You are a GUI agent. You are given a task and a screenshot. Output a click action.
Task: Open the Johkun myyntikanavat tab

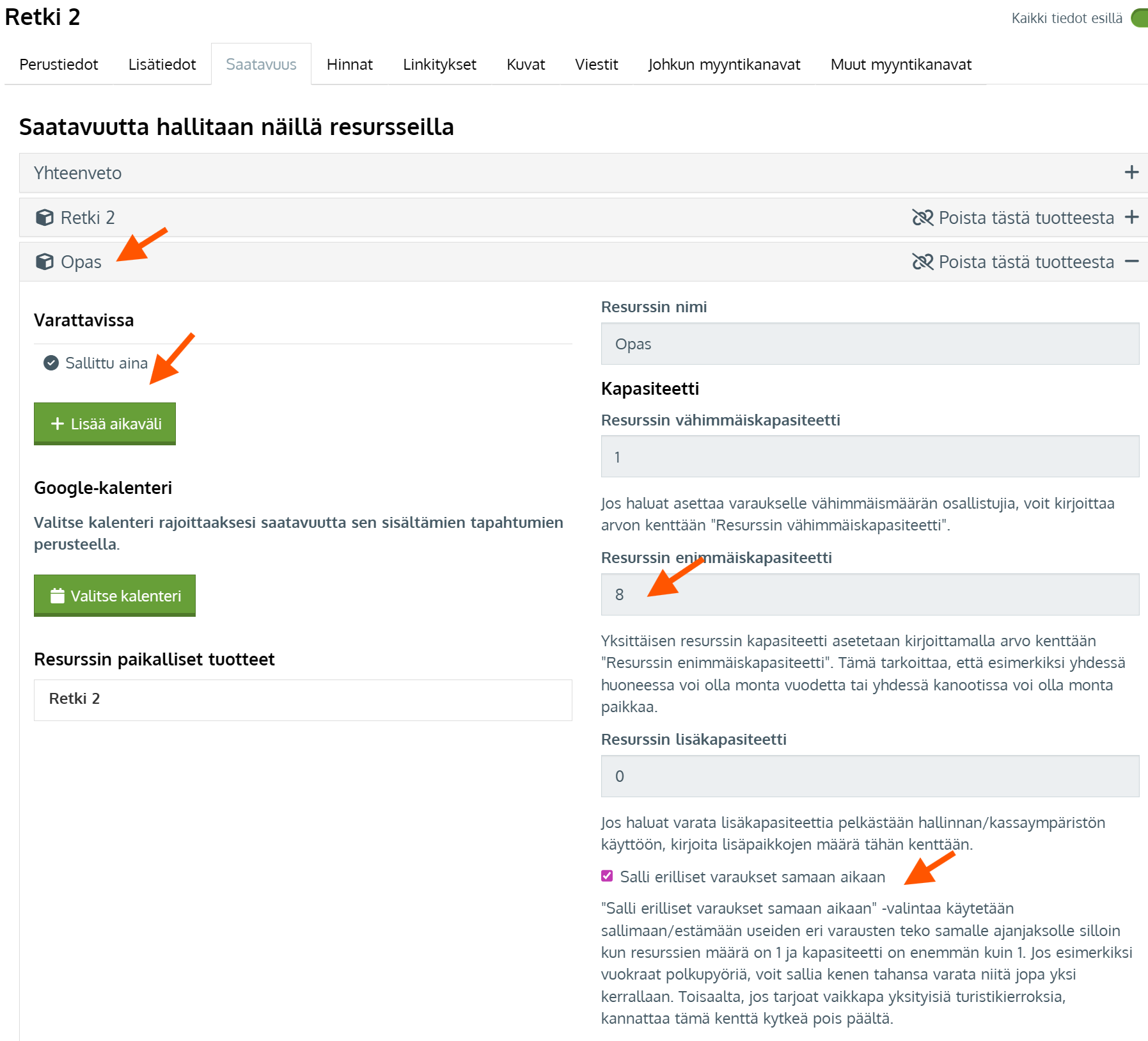point(724,65)
